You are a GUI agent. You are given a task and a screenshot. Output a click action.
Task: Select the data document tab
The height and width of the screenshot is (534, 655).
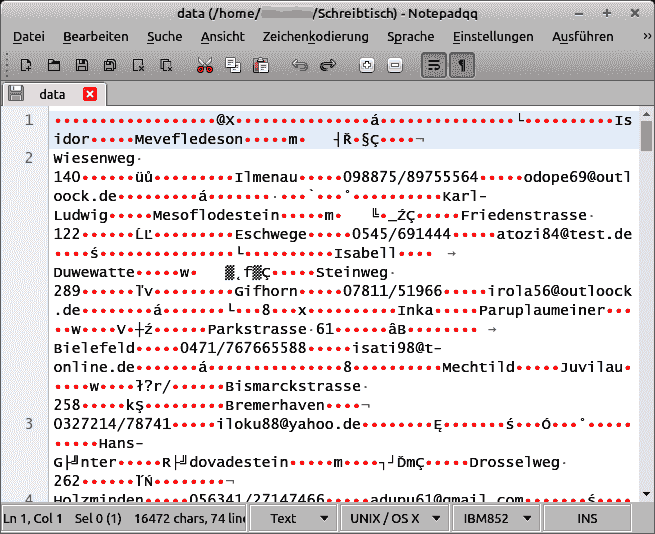pos(54,94)
